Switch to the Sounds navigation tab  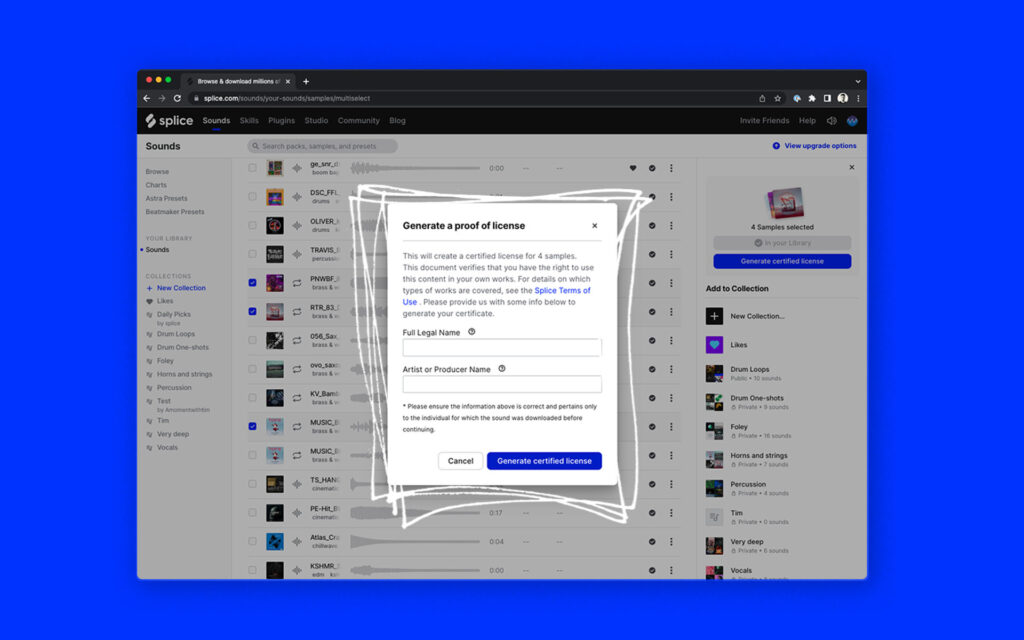point(216,120)
